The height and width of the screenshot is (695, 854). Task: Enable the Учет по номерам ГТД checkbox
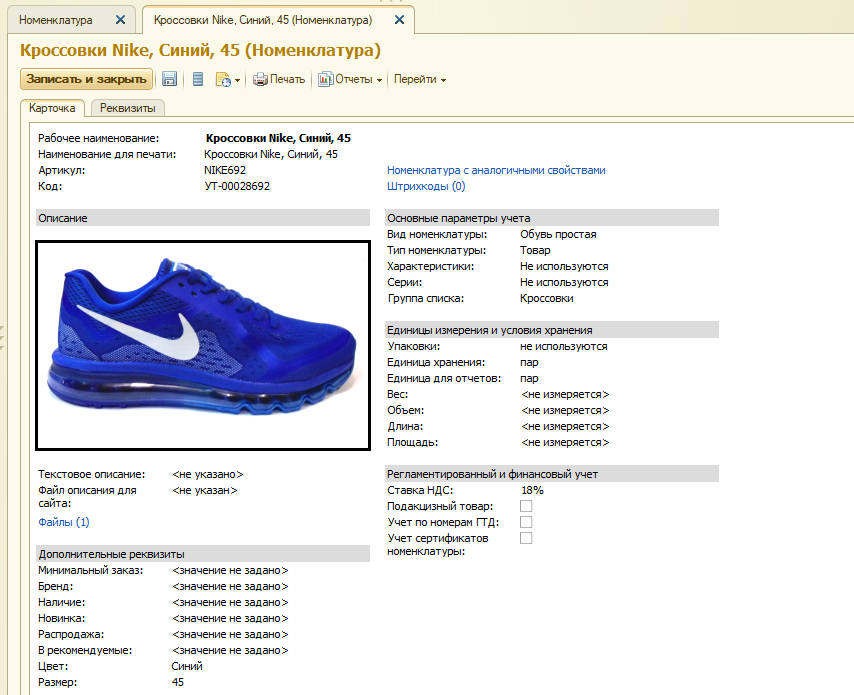click(x=526, y=522)
